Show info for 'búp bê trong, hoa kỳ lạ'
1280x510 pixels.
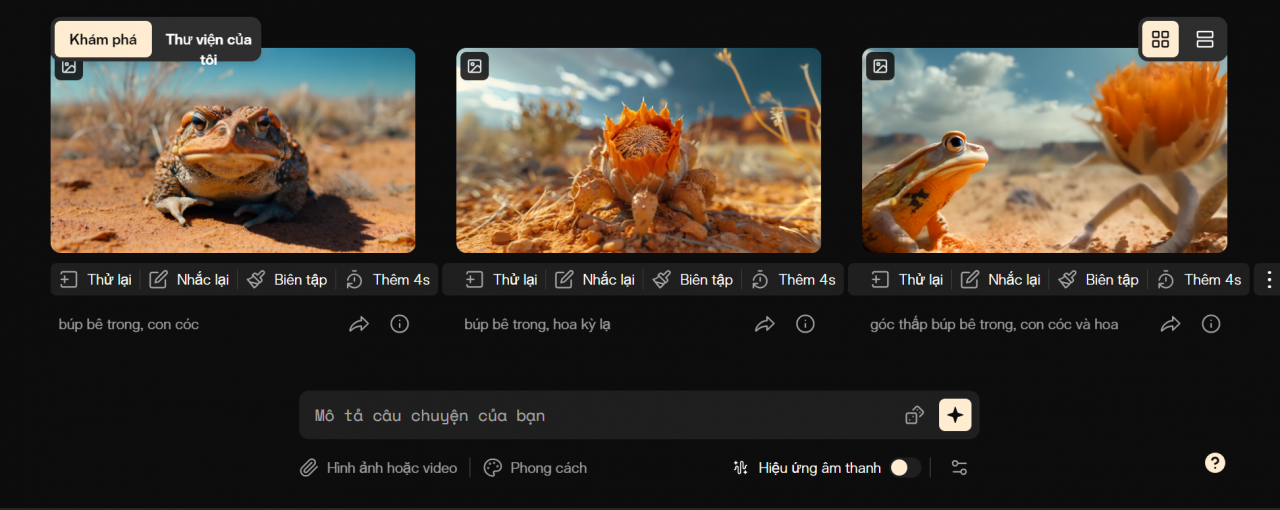[x=805, y=324]
